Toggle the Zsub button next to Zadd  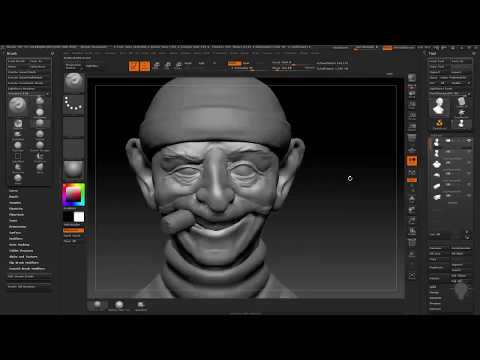(246, 63)
